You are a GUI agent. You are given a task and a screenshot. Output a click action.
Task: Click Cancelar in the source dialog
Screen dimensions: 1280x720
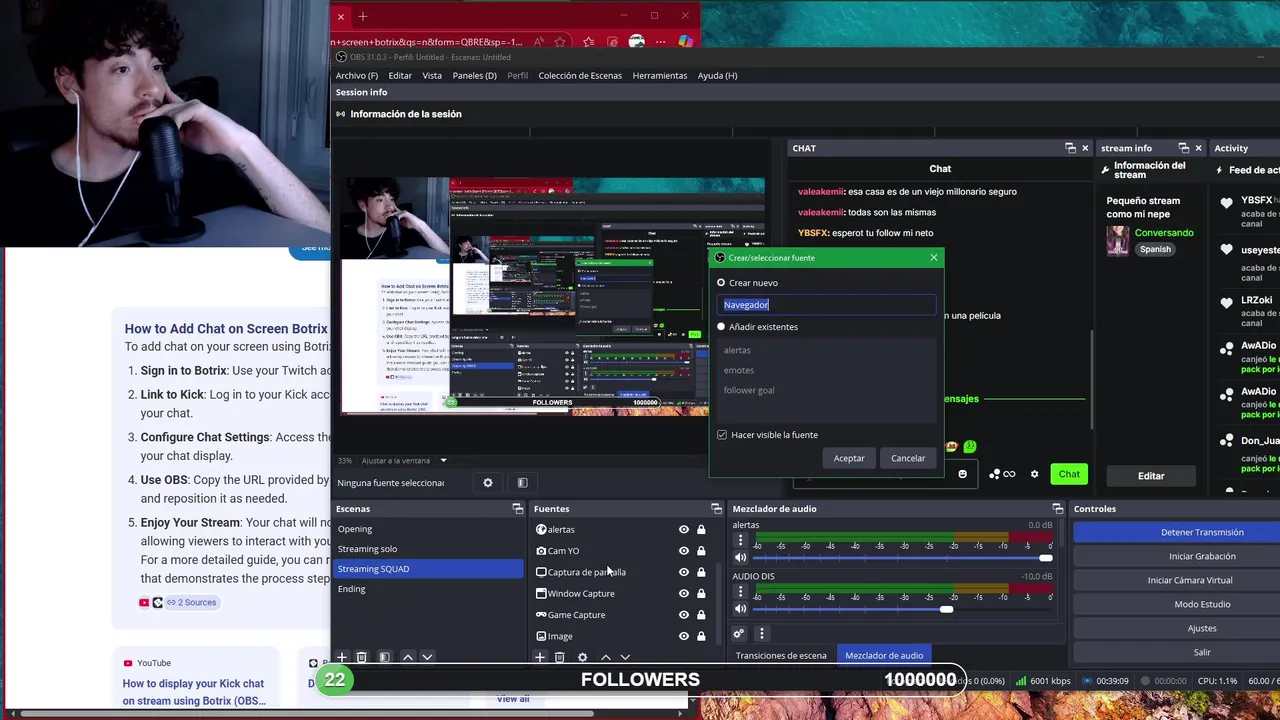coord(908,458)
